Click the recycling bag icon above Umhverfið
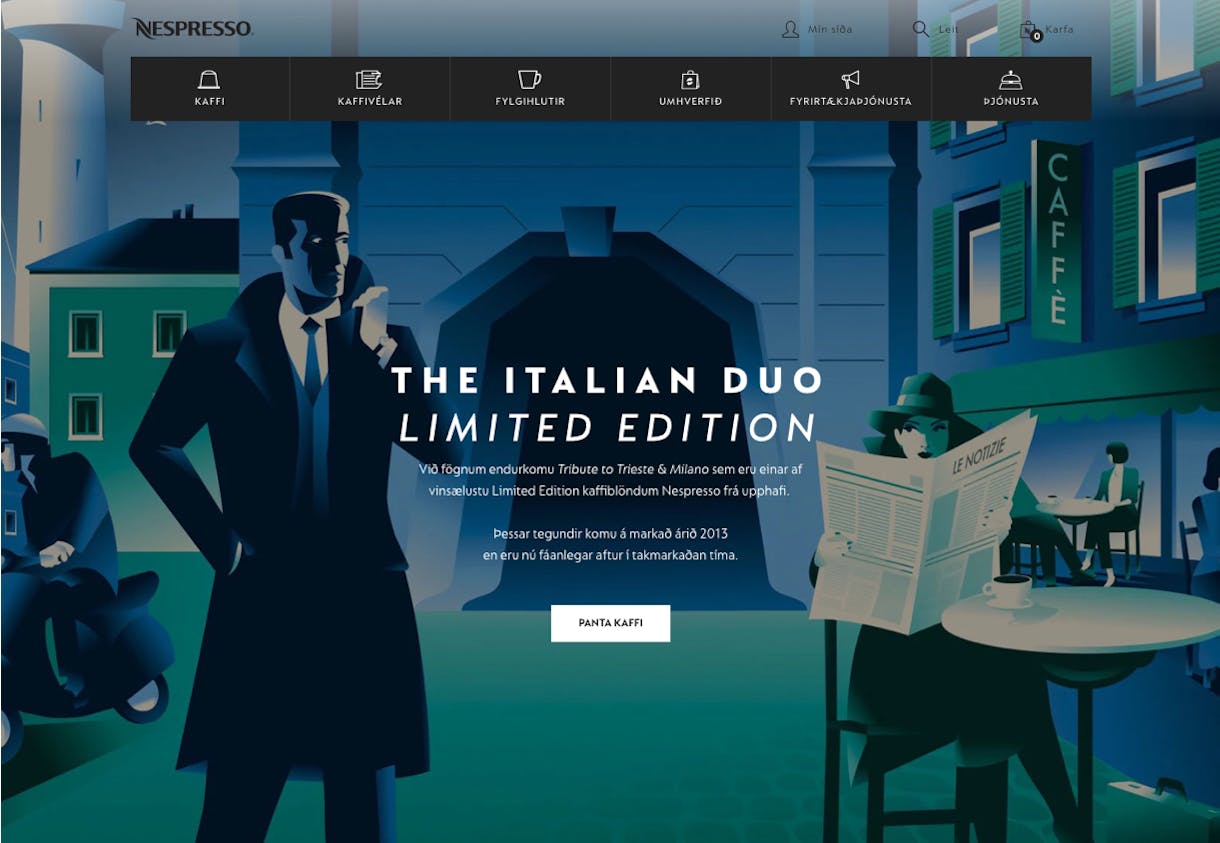 690,80
